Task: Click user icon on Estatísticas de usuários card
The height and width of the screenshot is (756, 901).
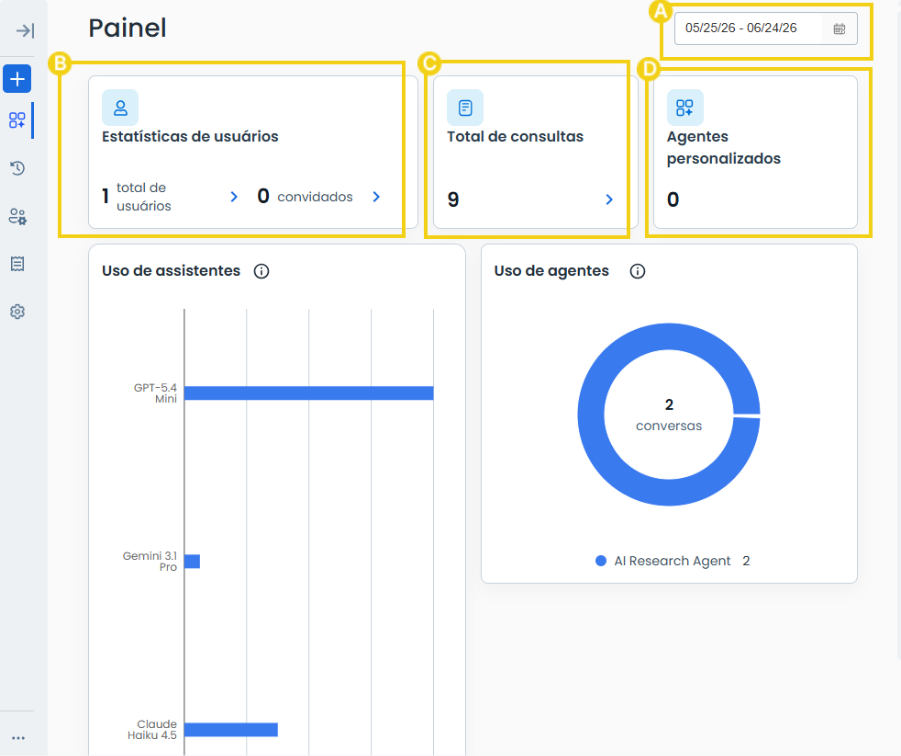Action: click(120, 107)
